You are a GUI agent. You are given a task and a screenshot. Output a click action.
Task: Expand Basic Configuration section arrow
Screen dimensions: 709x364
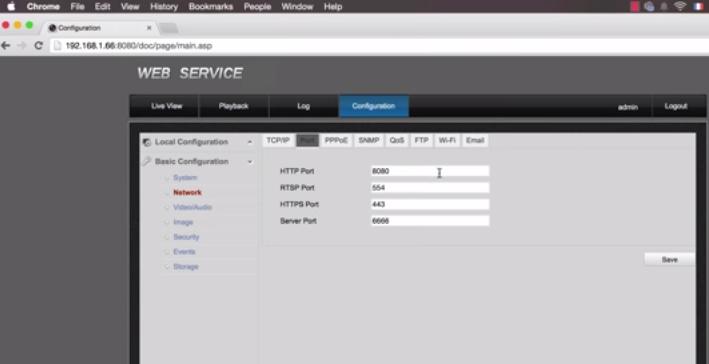tap(250, 162)
